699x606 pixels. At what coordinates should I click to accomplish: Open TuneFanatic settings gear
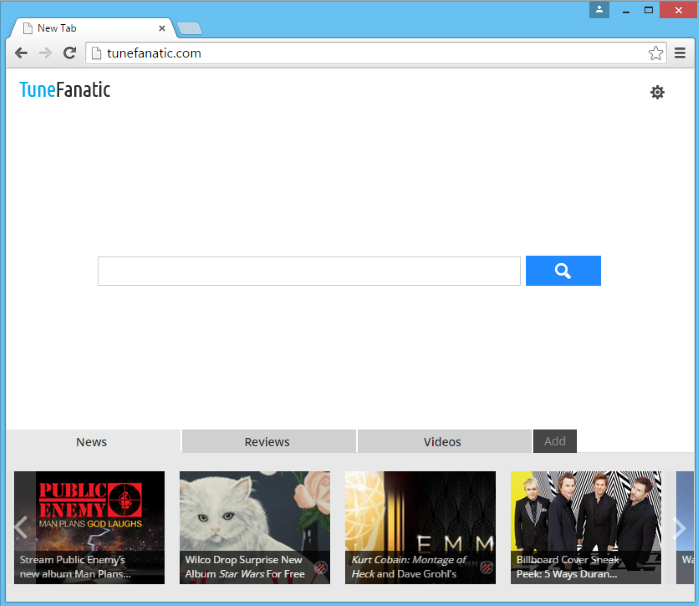click(x=657, y=92)
